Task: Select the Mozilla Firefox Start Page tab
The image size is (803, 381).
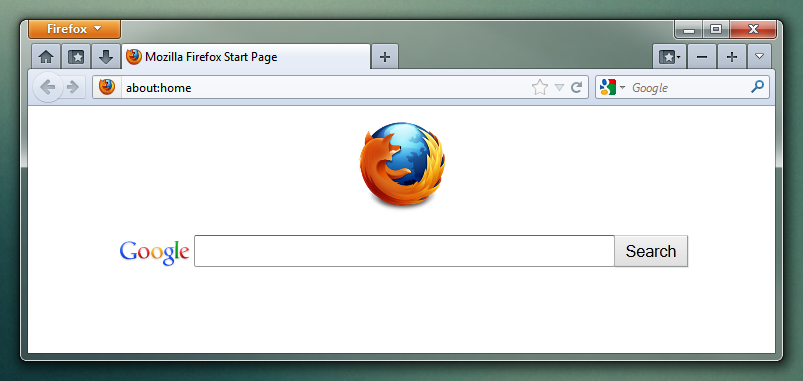Action: [246, 57]
